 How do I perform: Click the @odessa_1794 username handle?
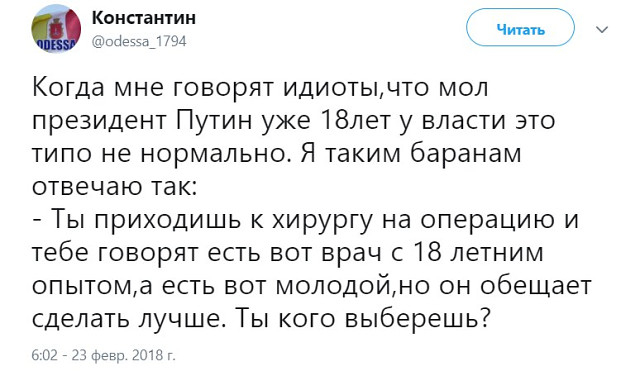pyautogui.click(x=139, y=41)
